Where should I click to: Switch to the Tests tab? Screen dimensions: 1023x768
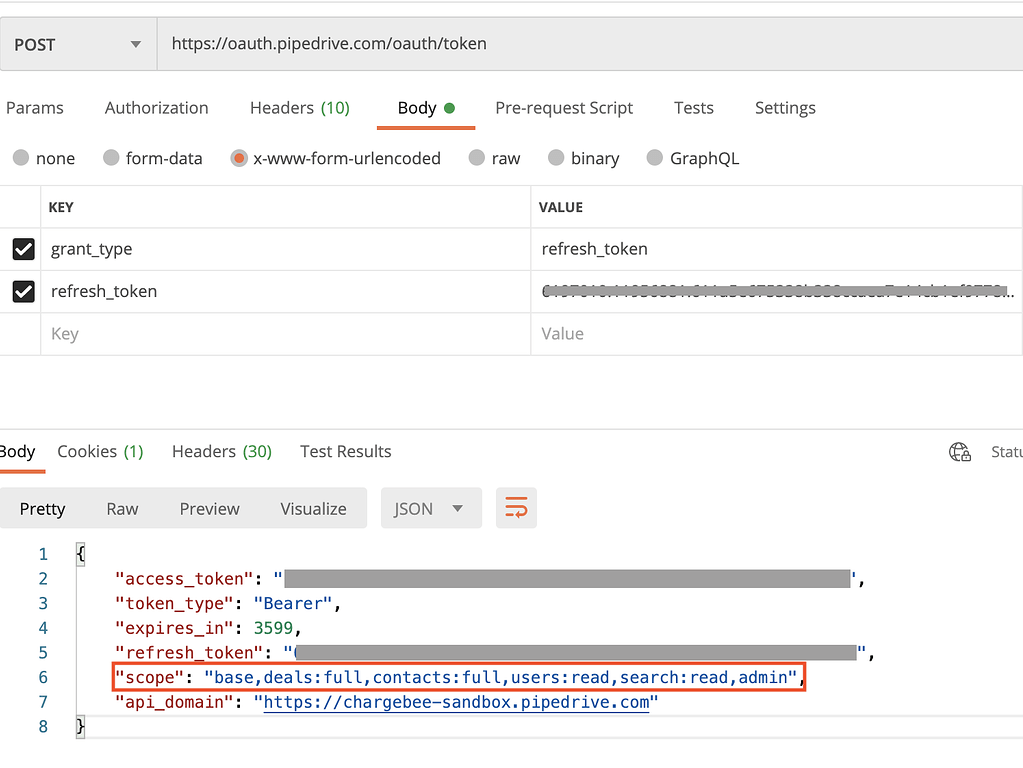click(694, 107)
